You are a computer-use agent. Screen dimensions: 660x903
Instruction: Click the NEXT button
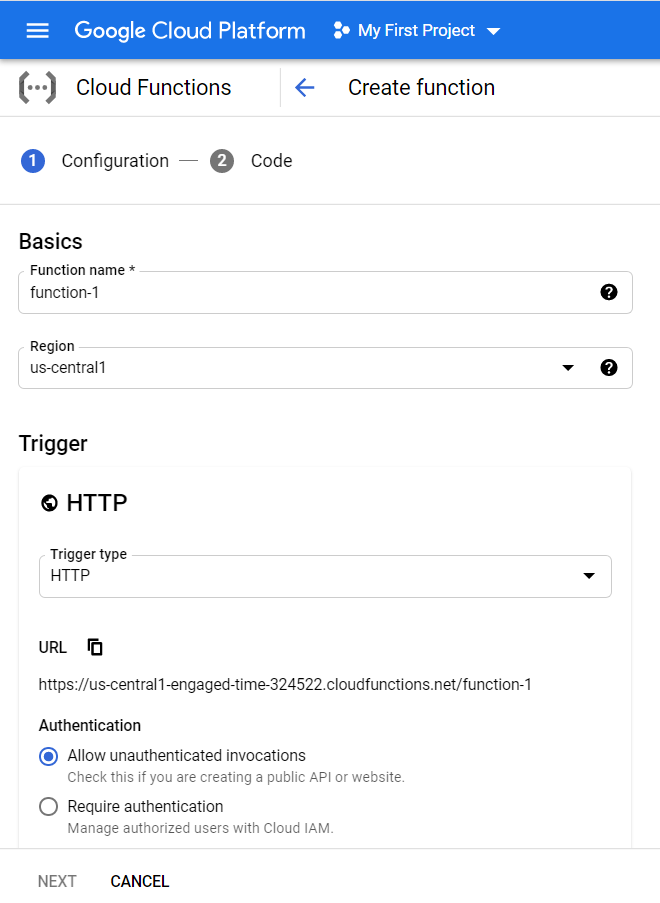pyautogui.click(x=57, y=881)
